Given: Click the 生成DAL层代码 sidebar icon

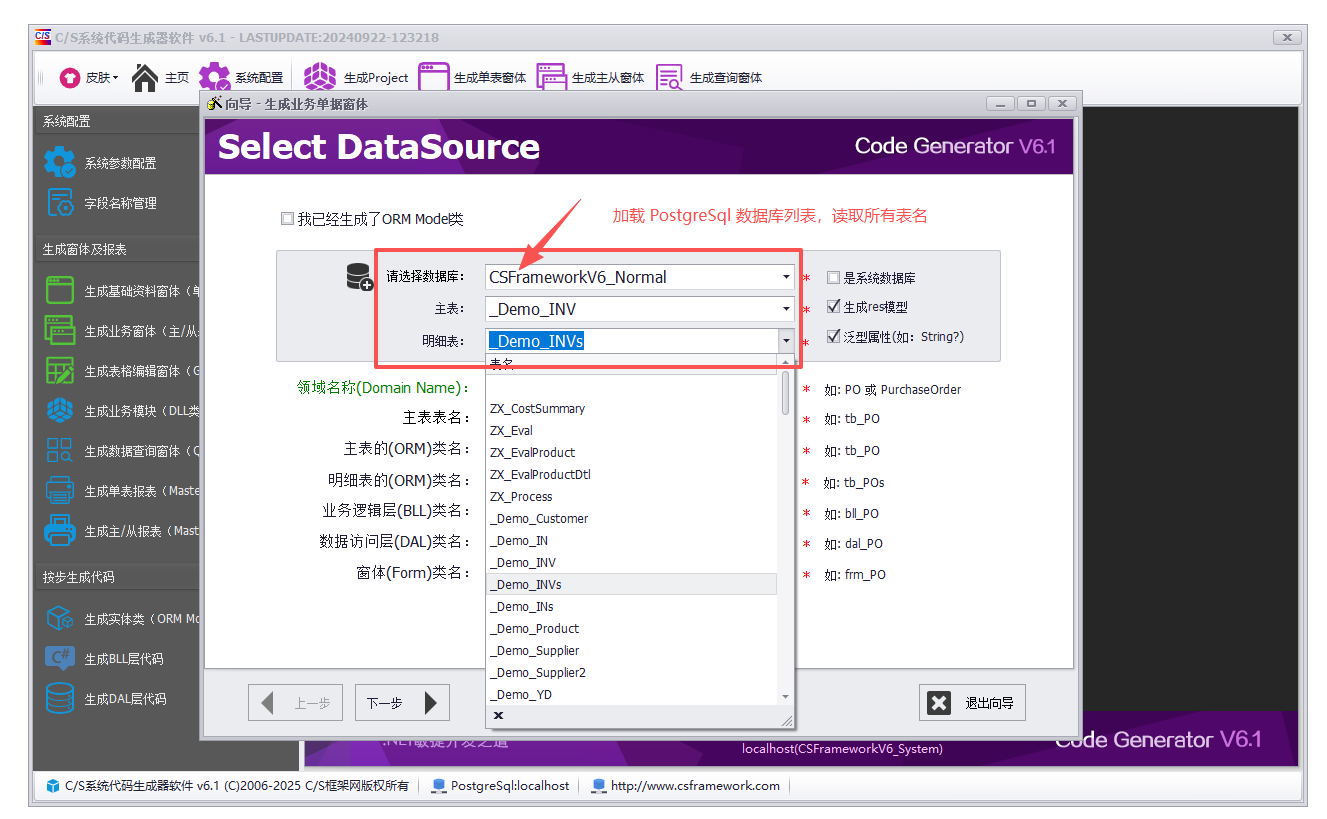Looking at the screenshot, I should coord(108,698).
